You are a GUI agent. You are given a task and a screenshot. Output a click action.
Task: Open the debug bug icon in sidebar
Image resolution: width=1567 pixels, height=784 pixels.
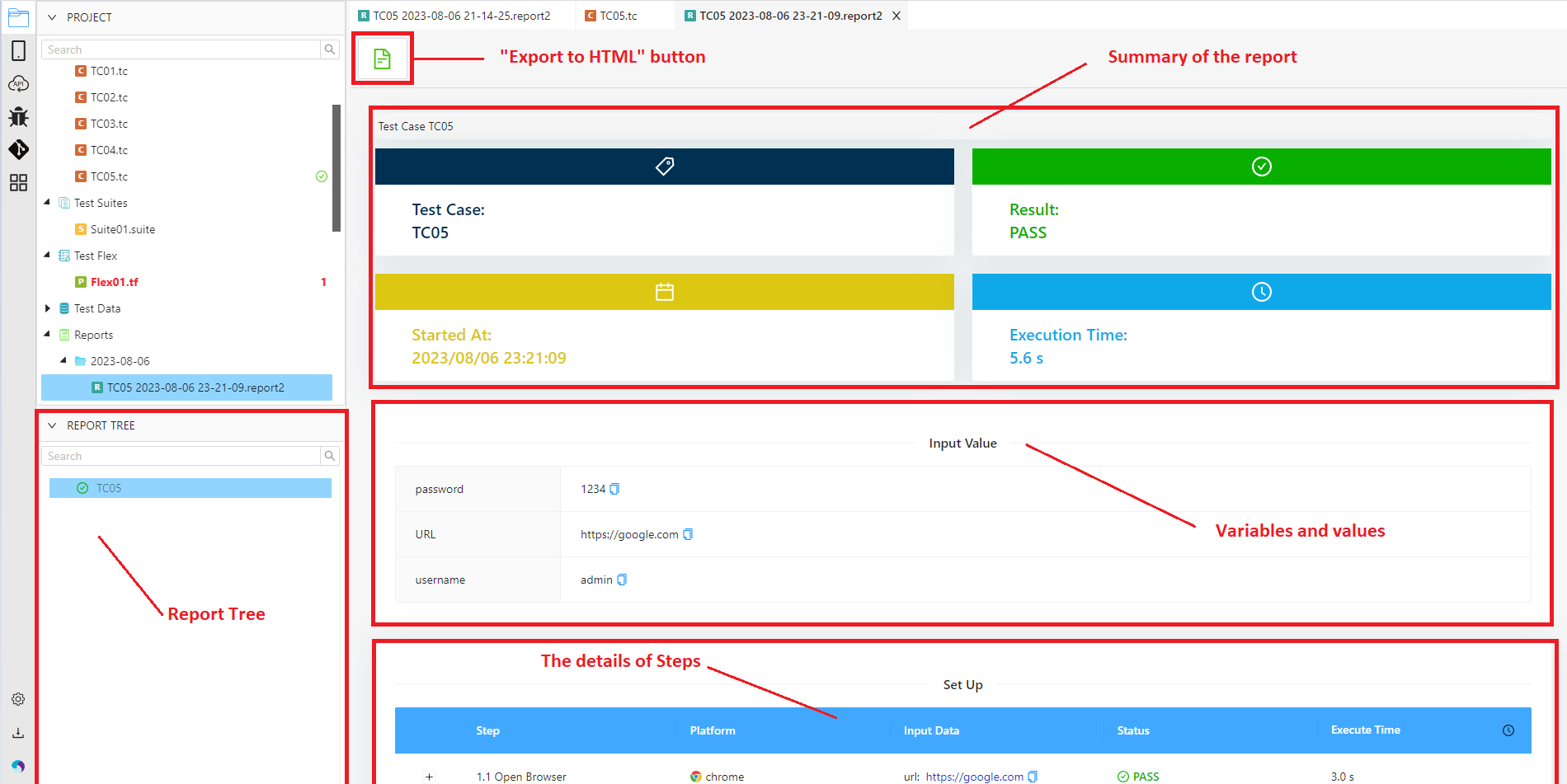(x=18, y=116)
